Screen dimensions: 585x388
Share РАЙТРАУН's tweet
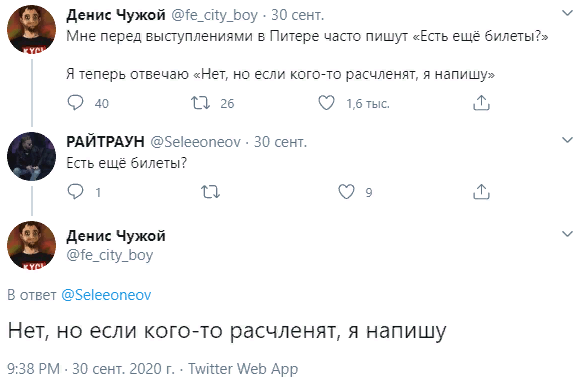point(481,192)
